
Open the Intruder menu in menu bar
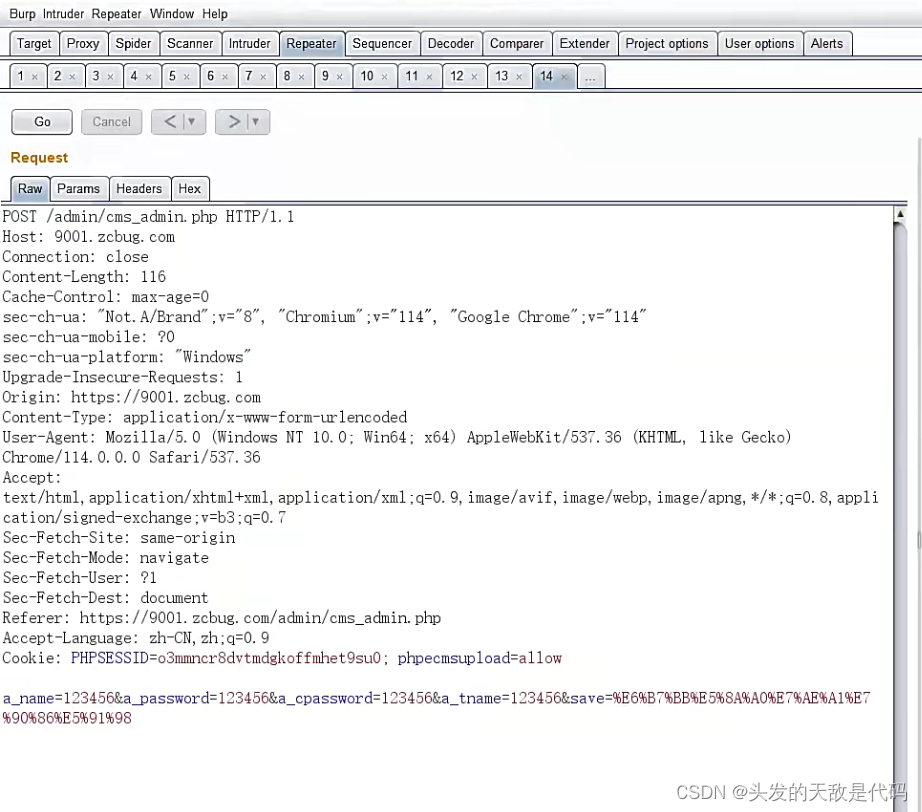pos(64,14)
